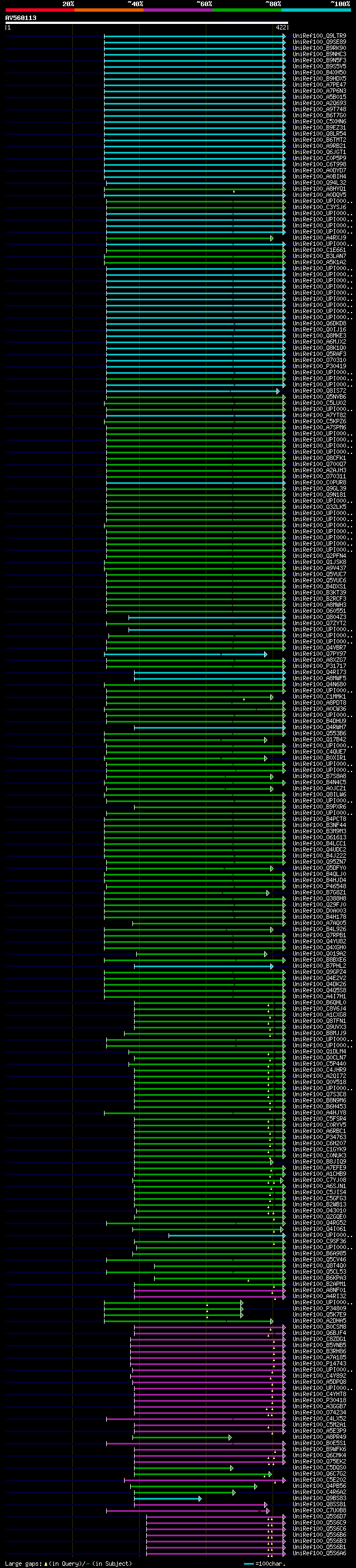This screenshot has width=356, height=1568.
Task: Select label UniRef100_A4RXJ9
Action: click(x=319, y=238)
